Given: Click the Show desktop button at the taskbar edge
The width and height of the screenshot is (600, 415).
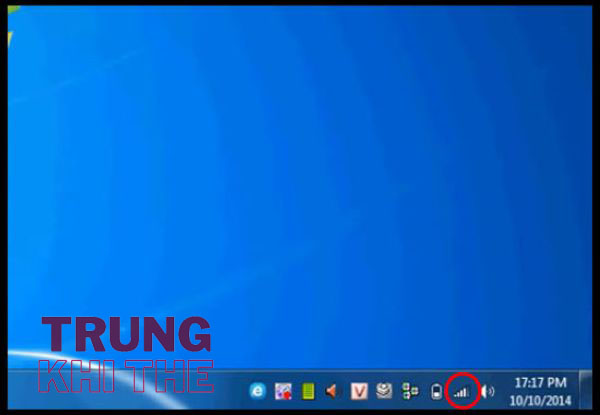Looking at the screenshot, I should [x=585, y=389].
